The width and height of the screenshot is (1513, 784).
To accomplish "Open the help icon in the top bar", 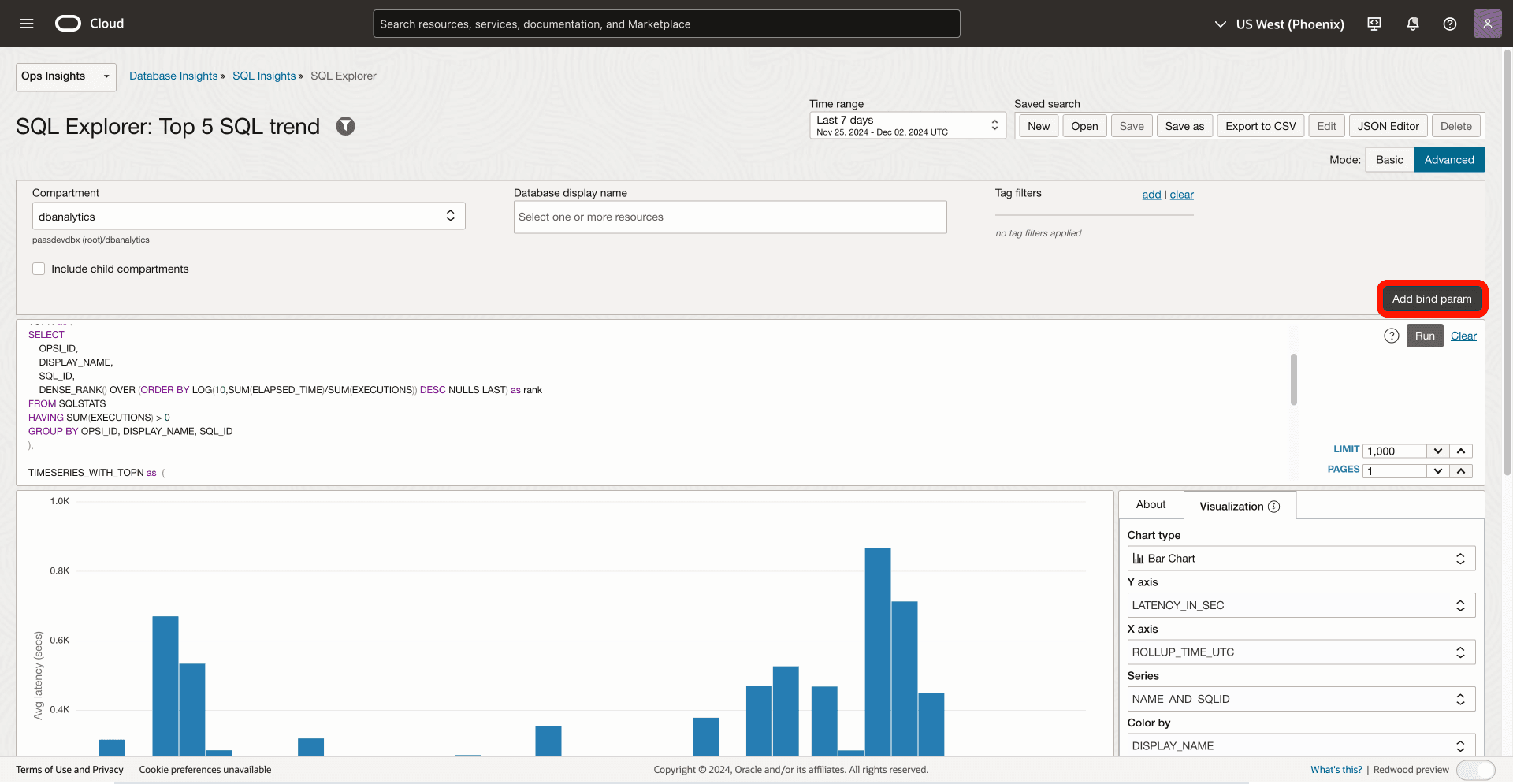I will (x=1449, y=24).
